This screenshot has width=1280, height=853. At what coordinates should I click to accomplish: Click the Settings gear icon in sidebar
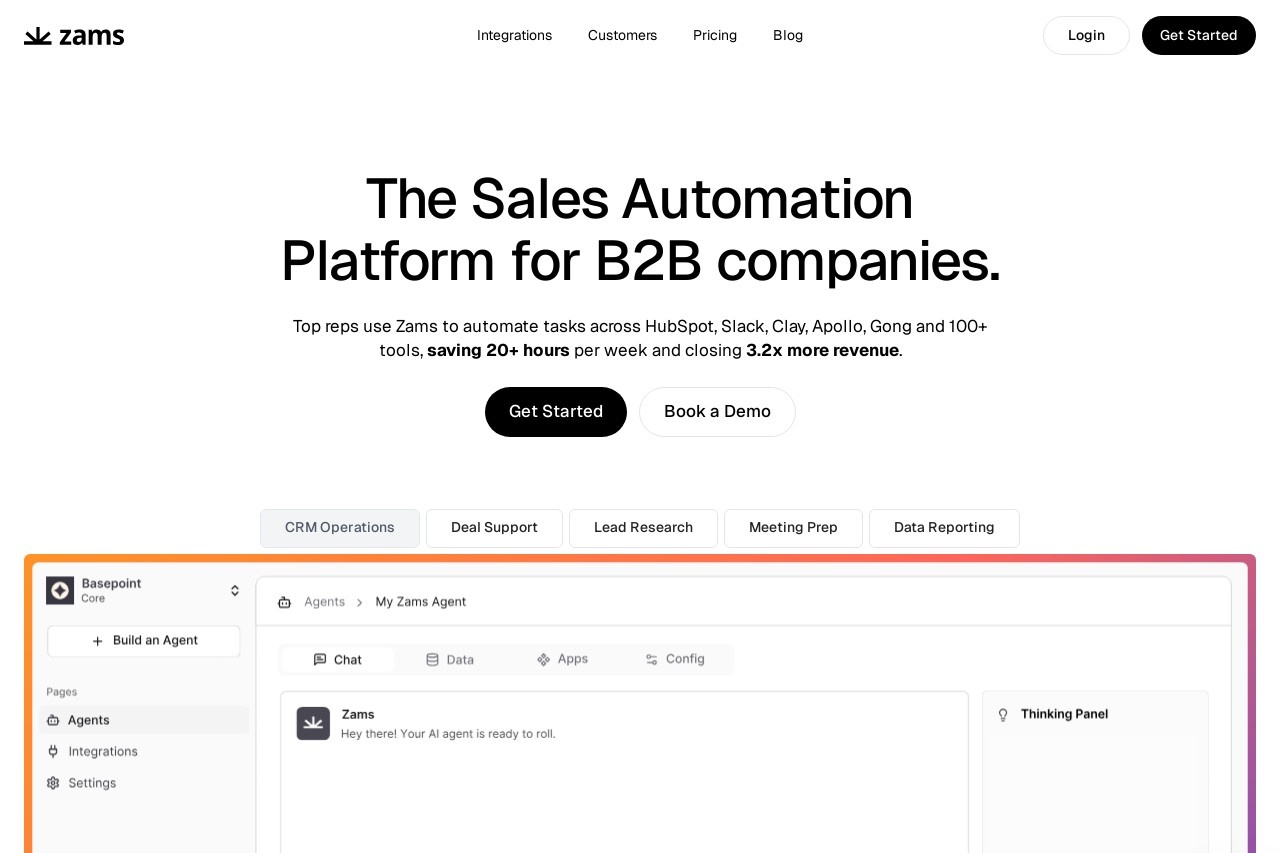coord(53,783)
